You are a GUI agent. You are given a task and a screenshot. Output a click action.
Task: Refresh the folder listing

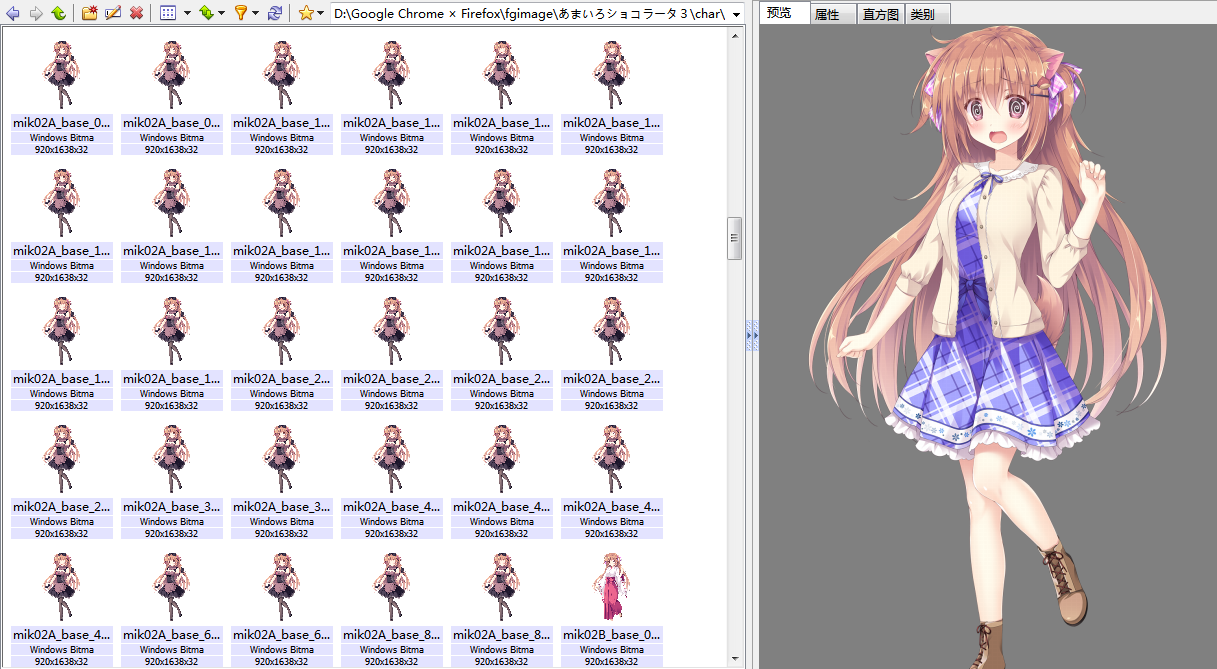pyautogui.click(x=275, y=13)
